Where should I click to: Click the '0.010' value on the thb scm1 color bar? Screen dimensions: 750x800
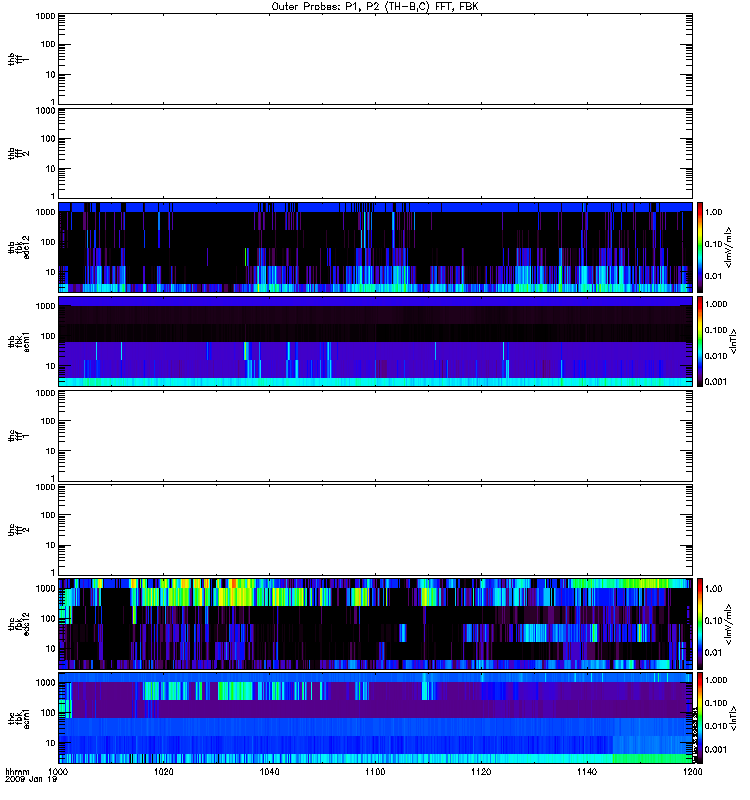tap(716, 356)
